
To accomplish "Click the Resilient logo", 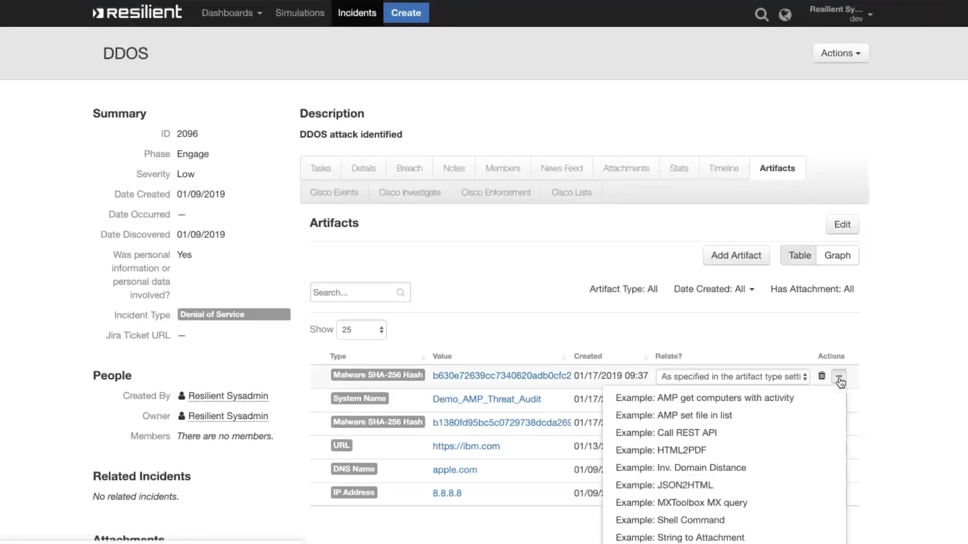I will coord(137,13).
